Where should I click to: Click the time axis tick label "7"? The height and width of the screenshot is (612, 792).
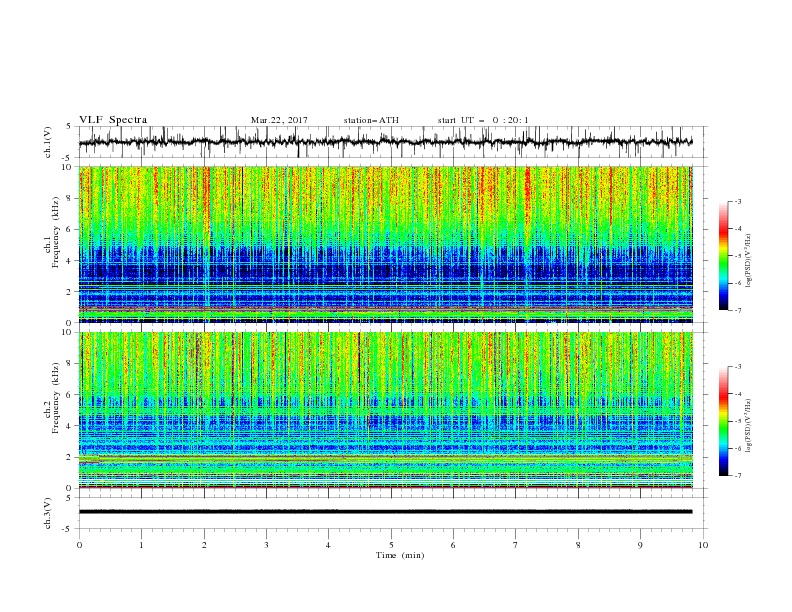pyautogui.click(x=516, y=545)
